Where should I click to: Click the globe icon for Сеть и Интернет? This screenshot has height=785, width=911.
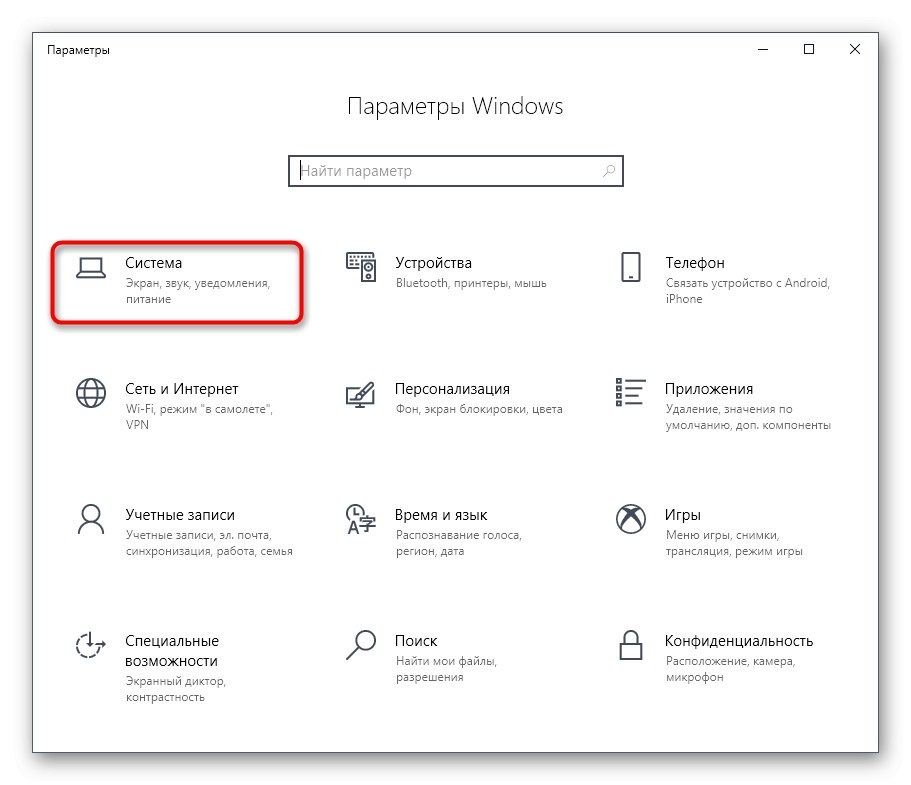91,393
